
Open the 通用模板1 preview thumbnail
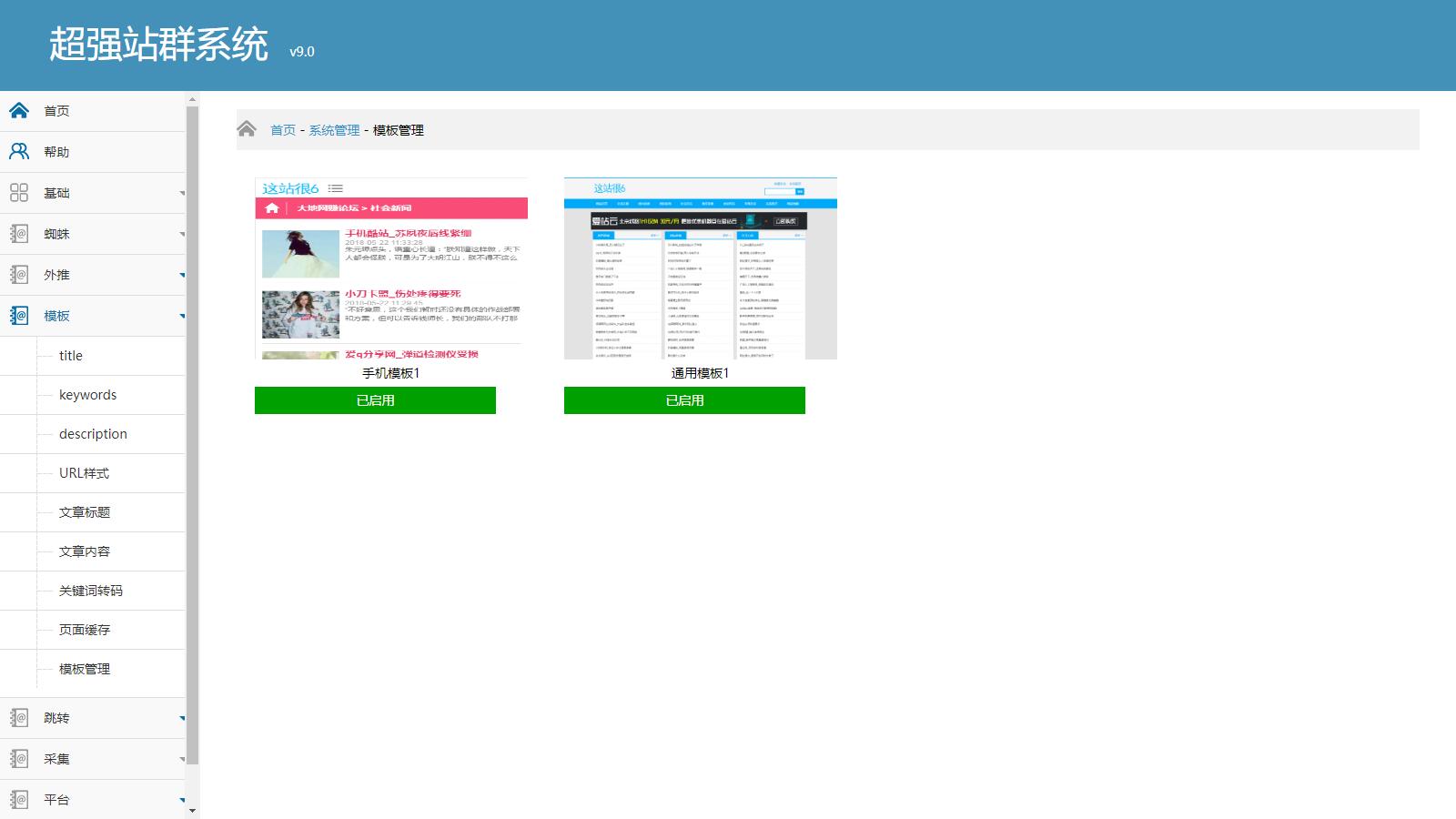701,268
